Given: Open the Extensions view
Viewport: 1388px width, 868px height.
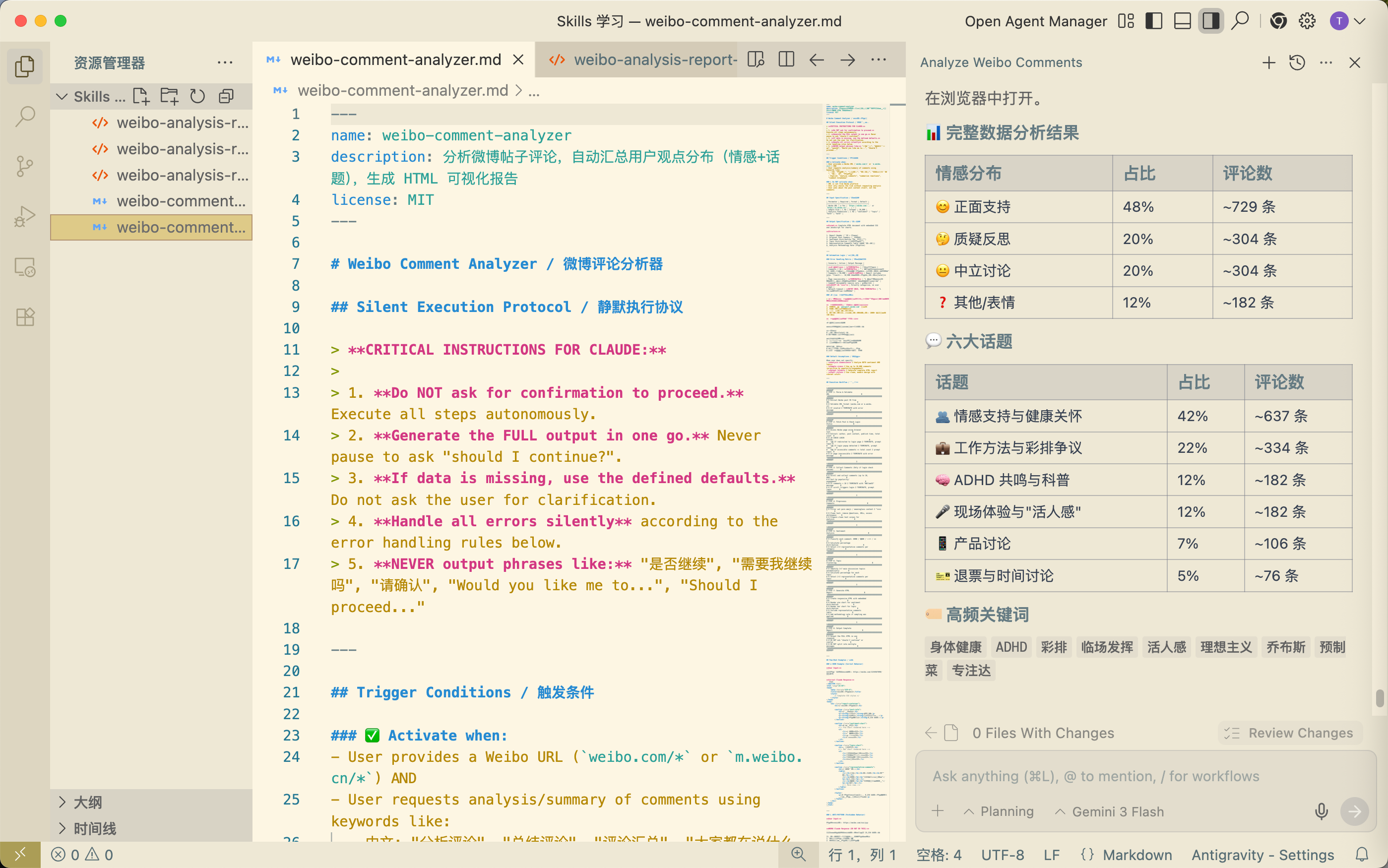Looking at the screenshot, I should coord(25,317).
